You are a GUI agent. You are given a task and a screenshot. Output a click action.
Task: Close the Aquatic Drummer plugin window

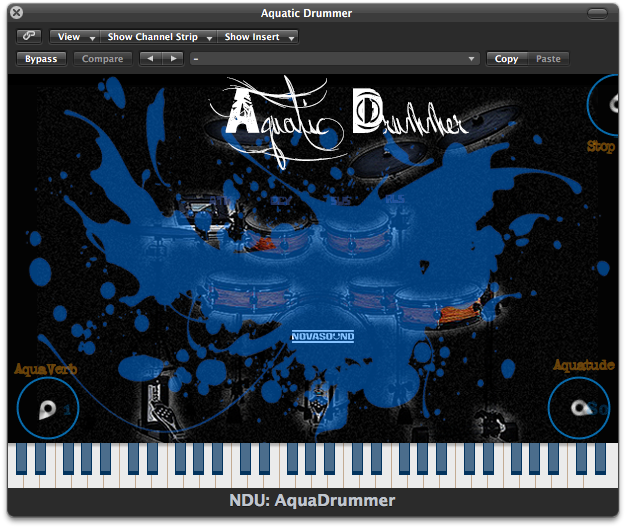(16, 13)
